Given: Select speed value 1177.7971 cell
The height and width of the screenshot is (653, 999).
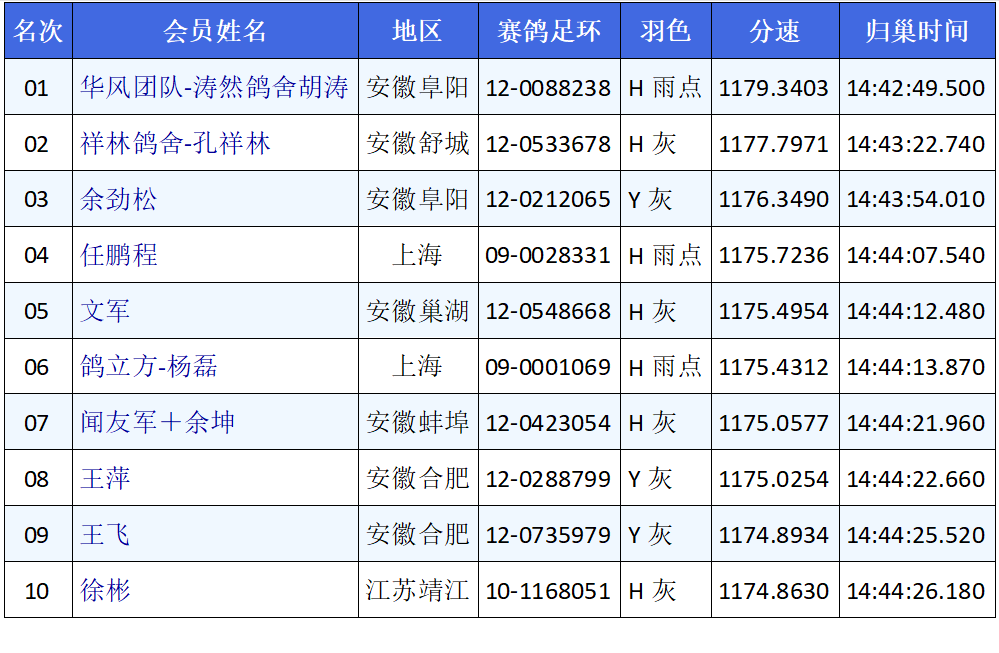Looking at the screenshot, I should (774, 144).
